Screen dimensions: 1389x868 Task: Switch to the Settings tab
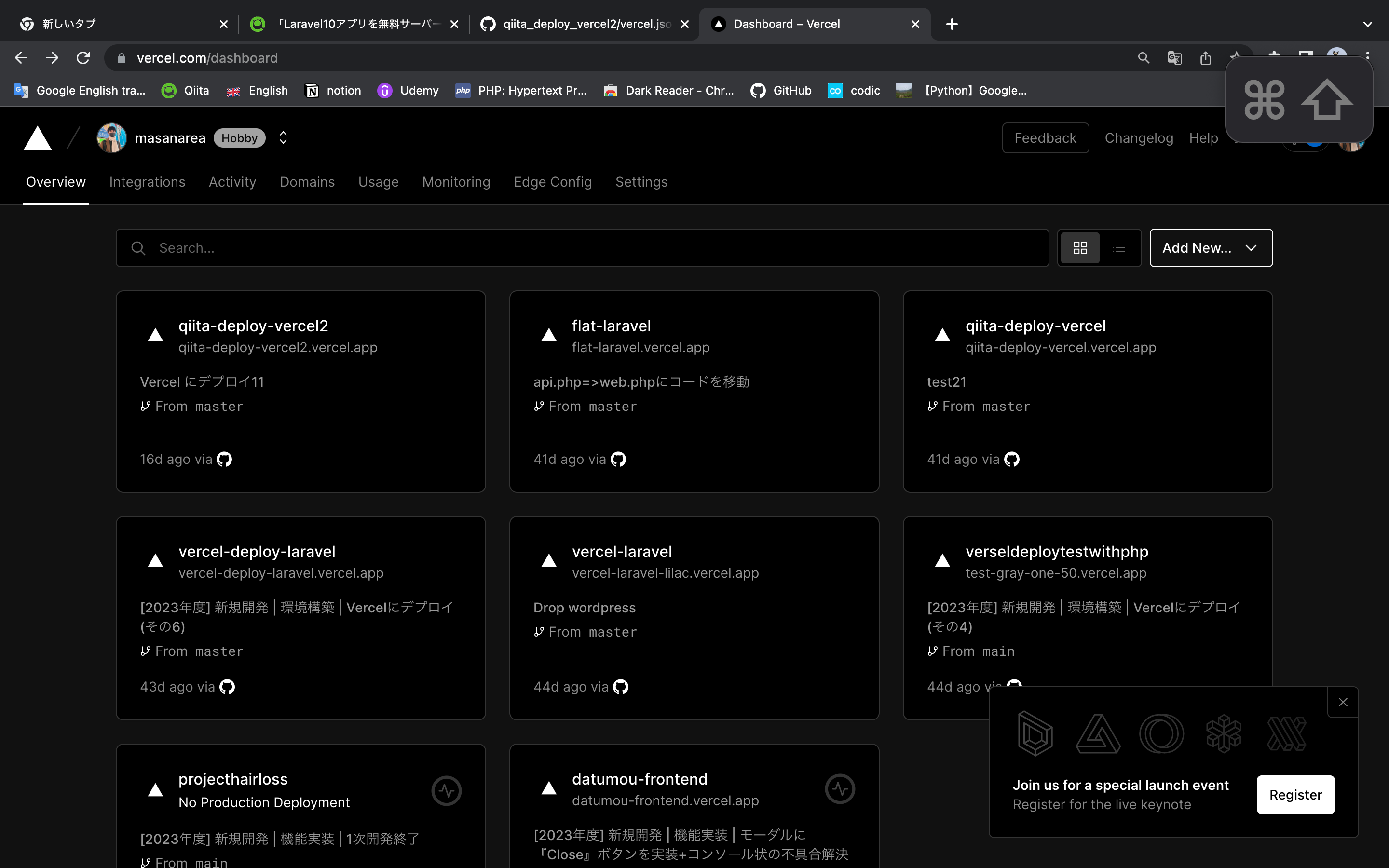tap(641, 182)
